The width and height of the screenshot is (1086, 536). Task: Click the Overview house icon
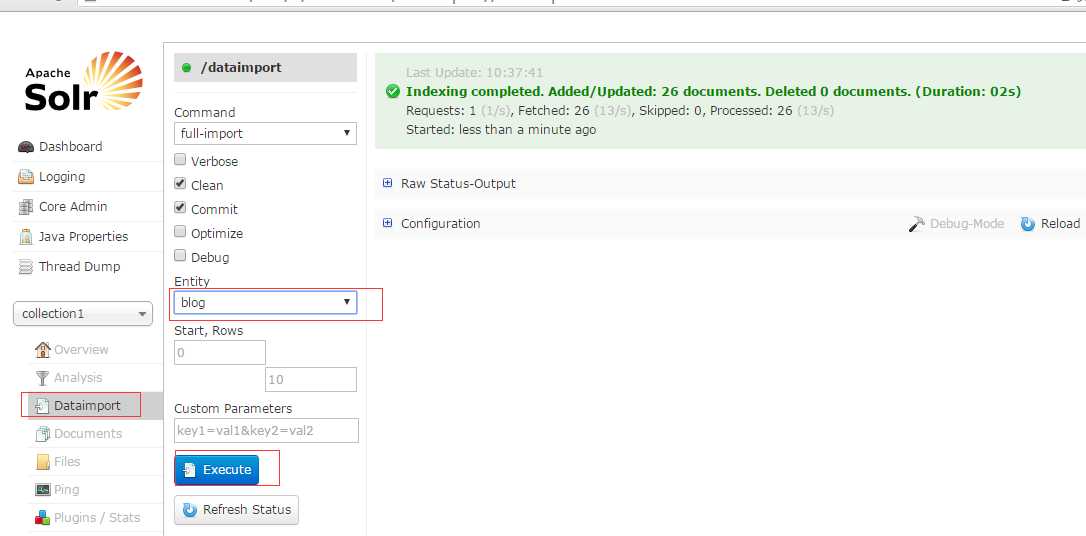pyautogui.click(x=43, y=350)
